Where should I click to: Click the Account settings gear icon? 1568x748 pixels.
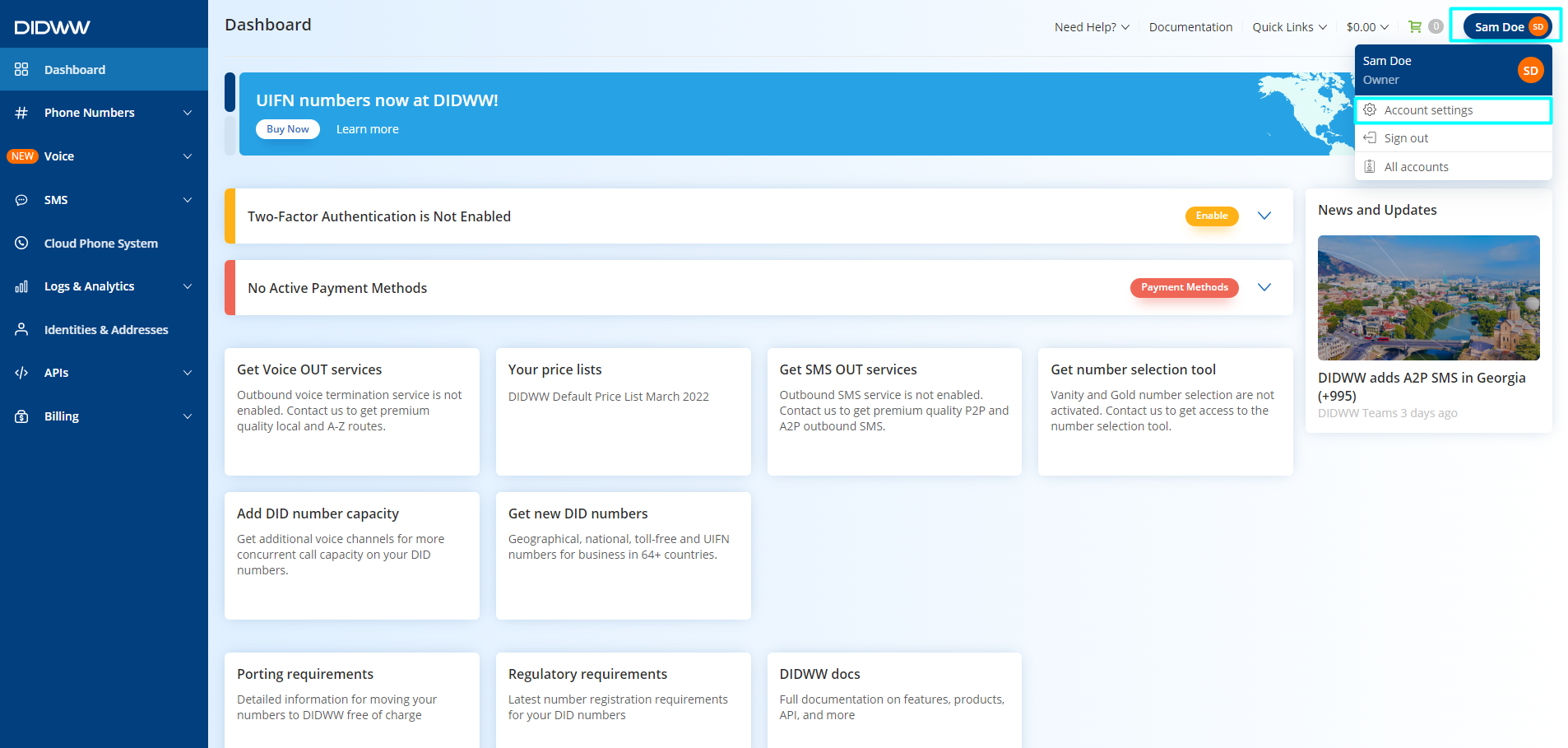1370,109
